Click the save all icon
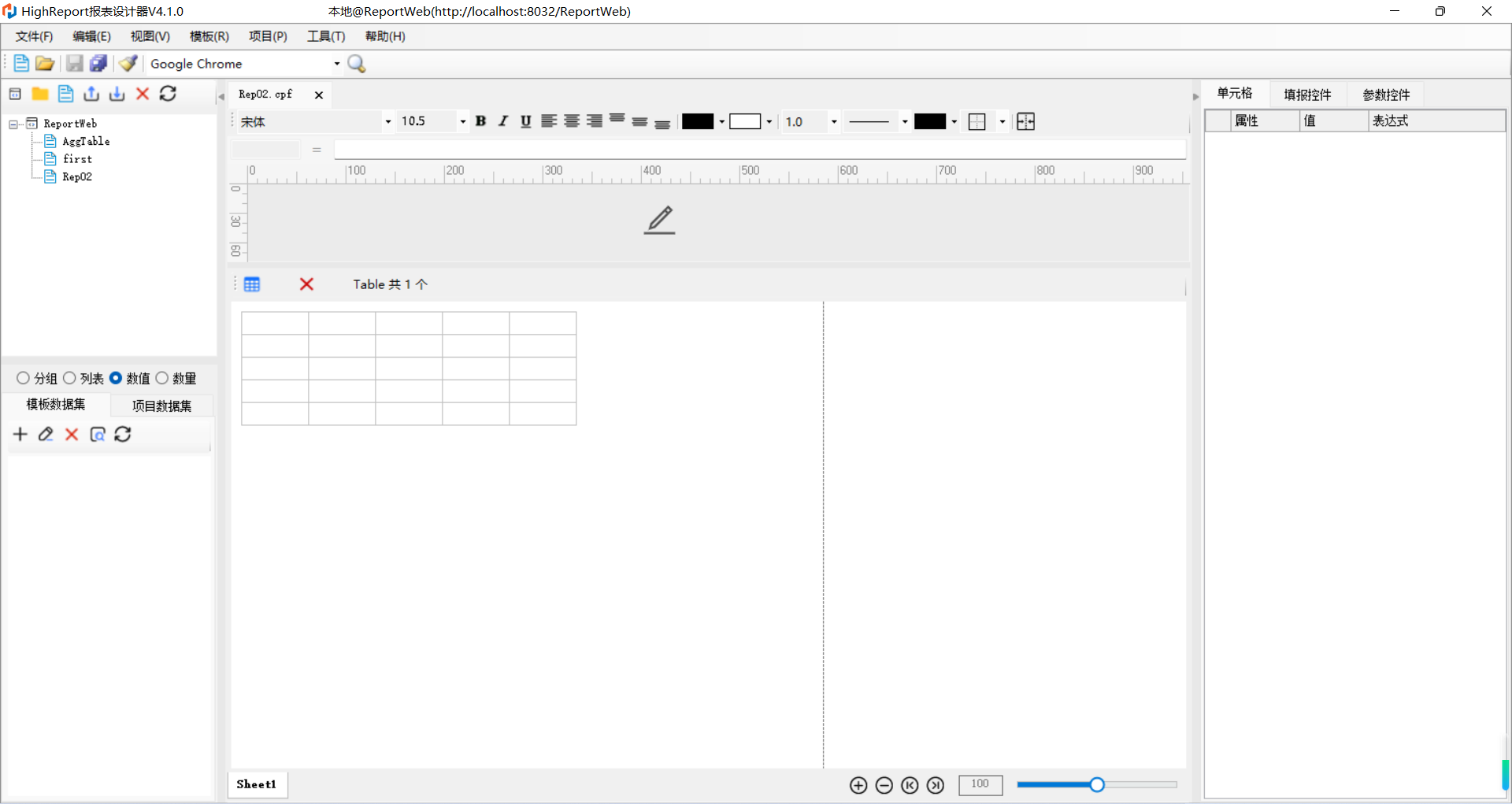The height and width of the screenshot is (804, 1512). tap(98, 64)
